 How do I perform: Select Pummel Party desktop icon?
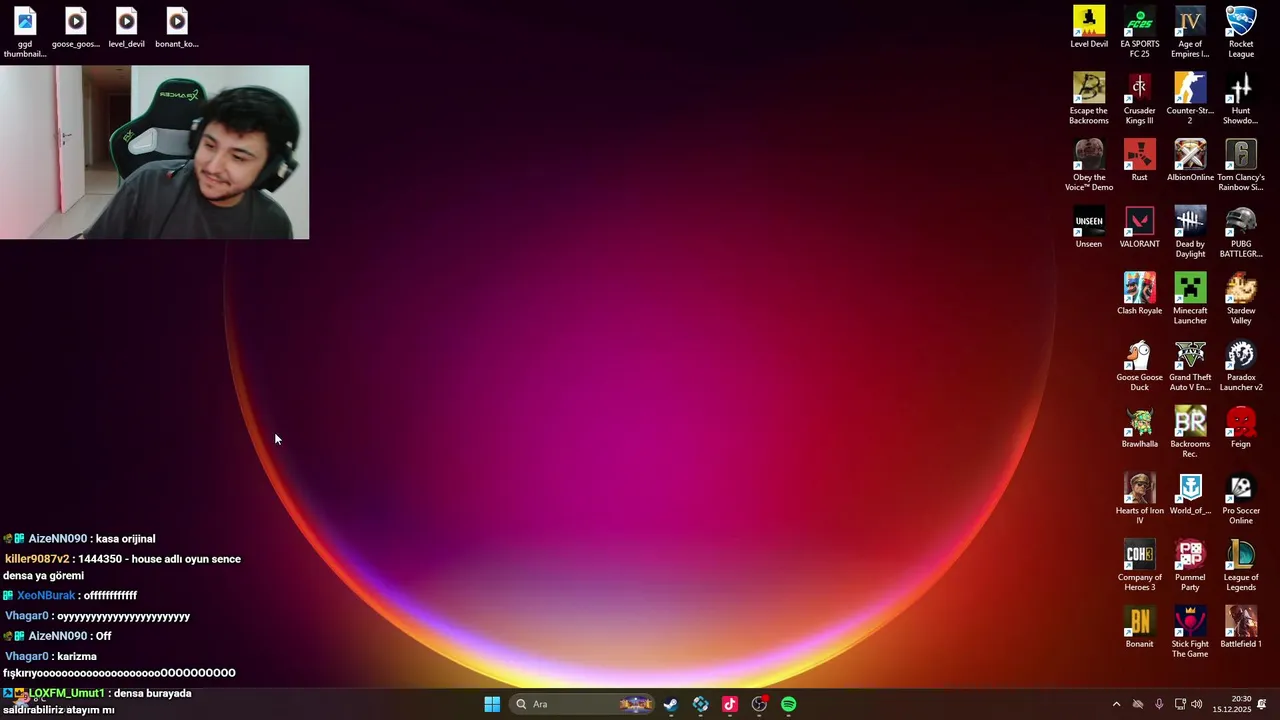(x=1190, y=565)
